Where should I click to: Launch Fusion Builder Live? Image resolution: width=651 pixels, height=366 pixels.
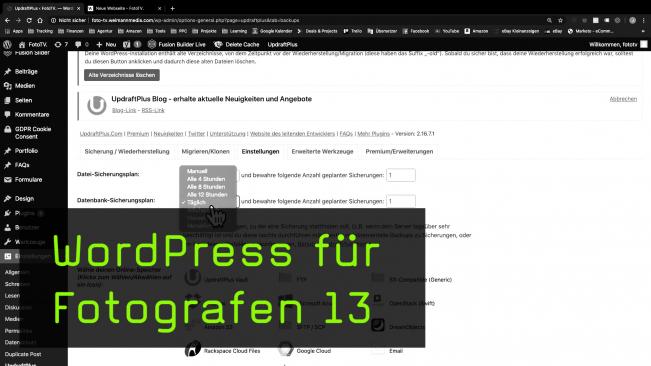177,44
